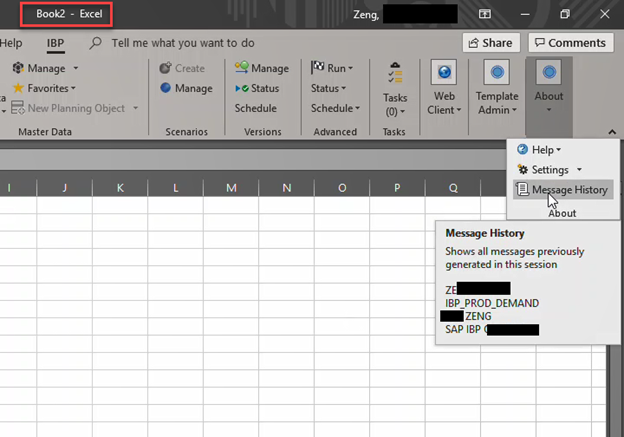624x437 pixels.
Task: Expand the Favorites dropdown arrow
Action: 73,88
